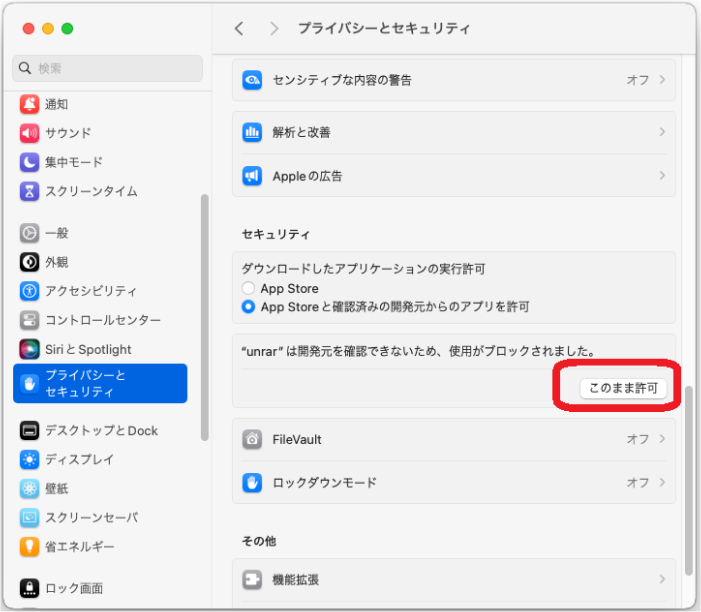Click the アクセシビリティ icon
Image resolution: width=701 pixels, height=612 pixels.
pyautogui.click(x=30, y=291)
